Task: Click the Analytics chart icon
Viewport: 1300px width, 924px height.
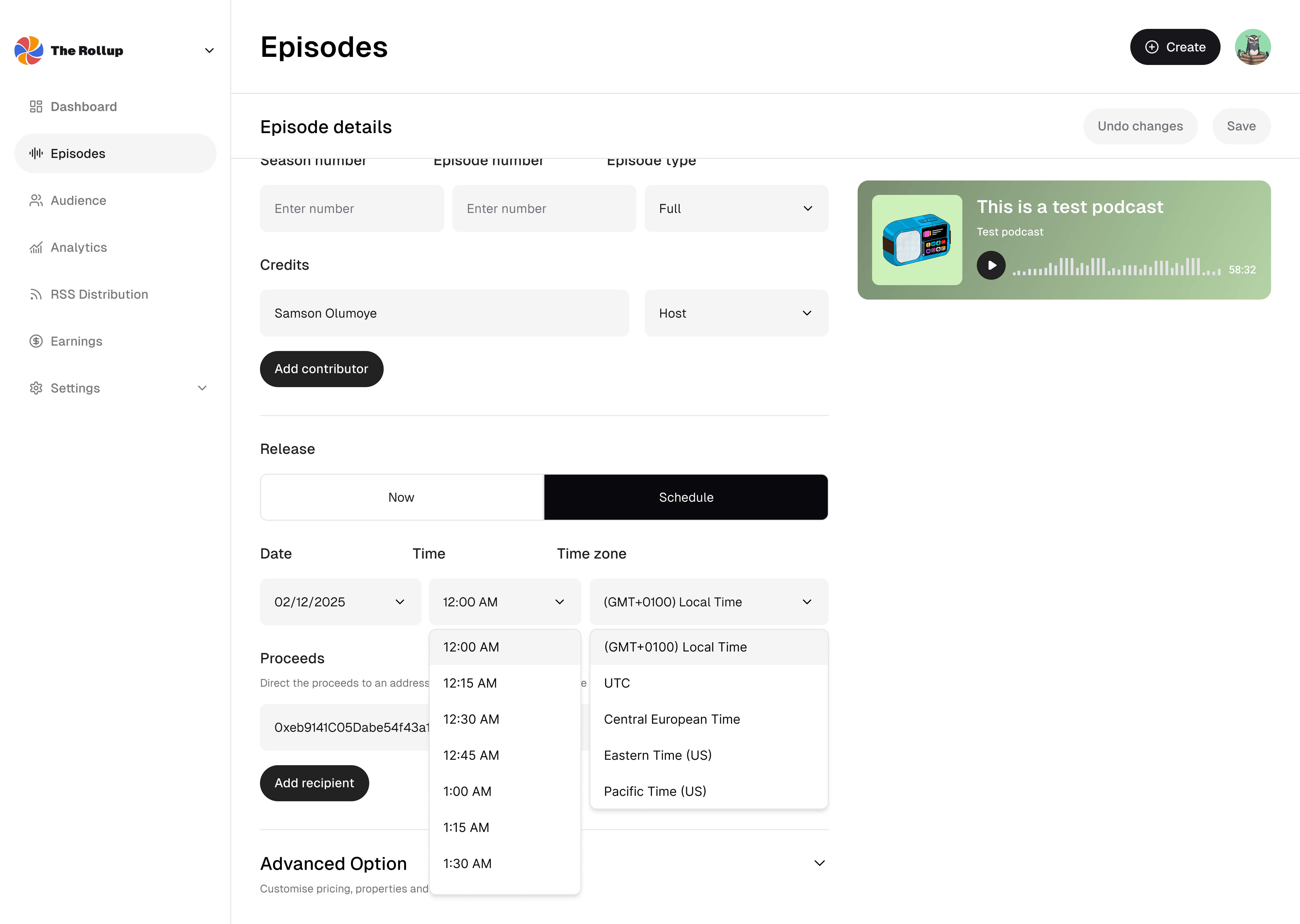Action: click(x=36, y=247)
